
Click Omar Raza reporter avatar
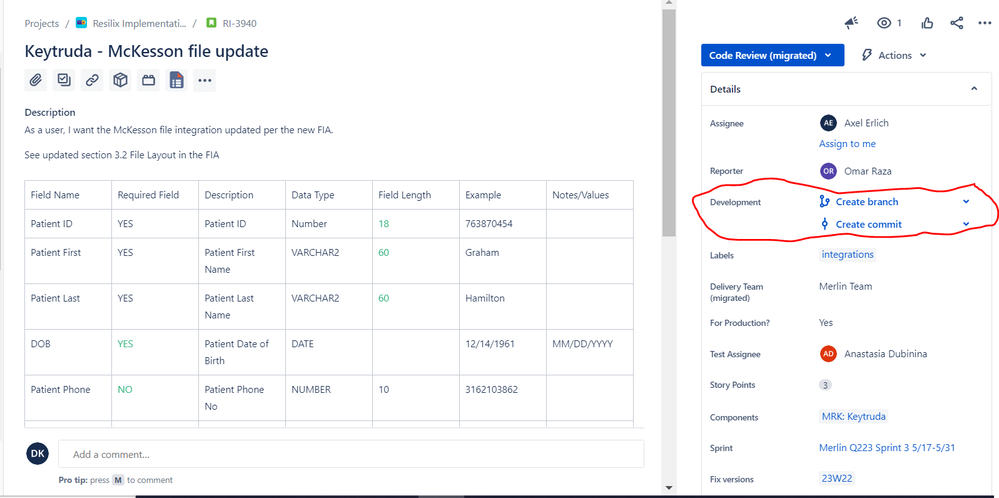[x=828, y=171]
